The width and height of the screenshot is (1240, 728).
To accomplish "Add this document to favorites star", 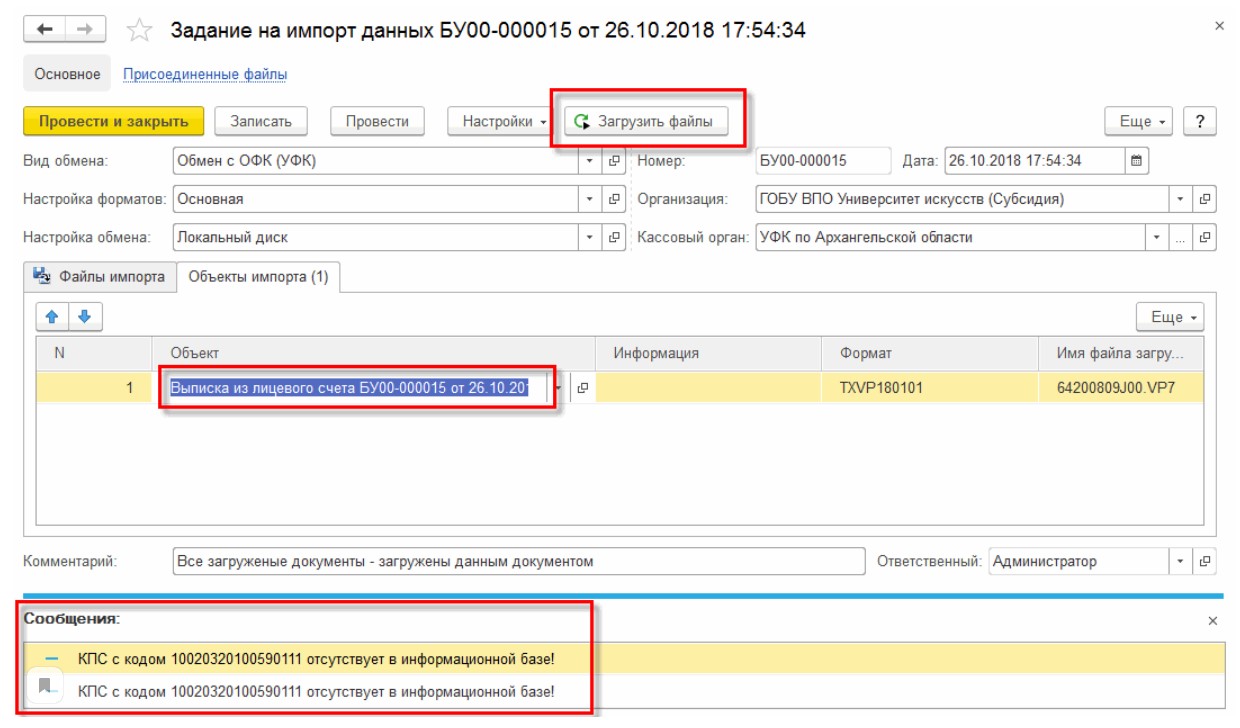I will (140, 30).
